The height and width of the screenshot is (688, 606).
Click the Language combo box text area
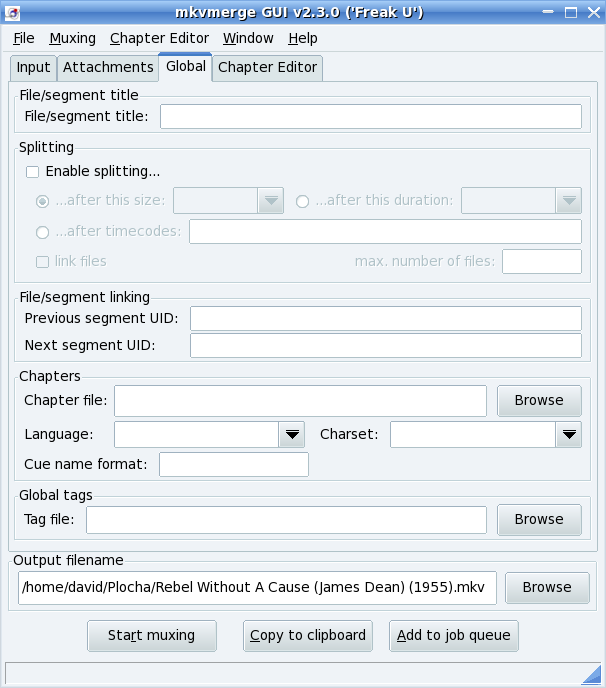pos(197,434)
